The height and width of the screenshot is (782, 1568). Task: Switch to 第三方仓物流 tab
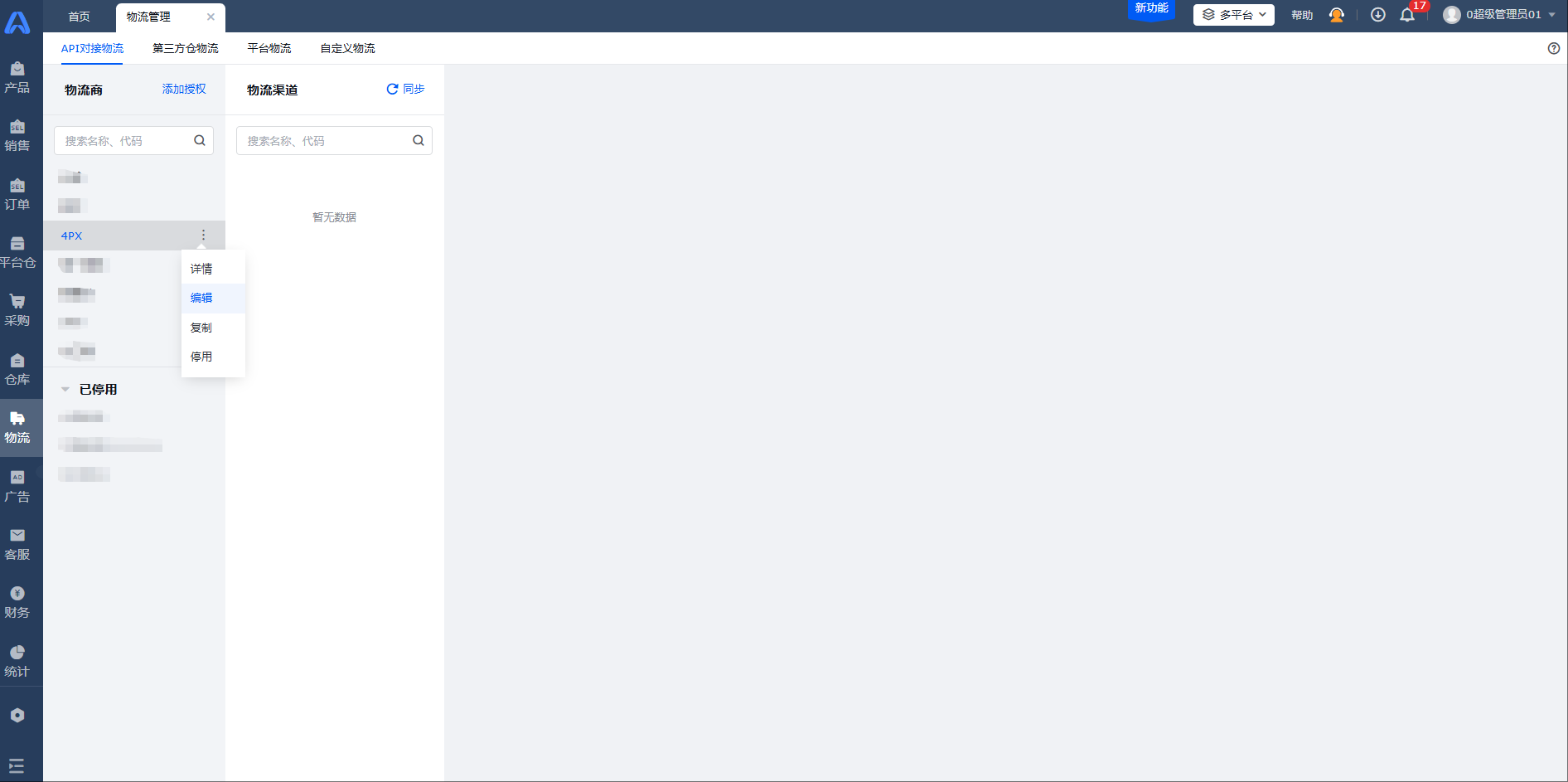186,48
